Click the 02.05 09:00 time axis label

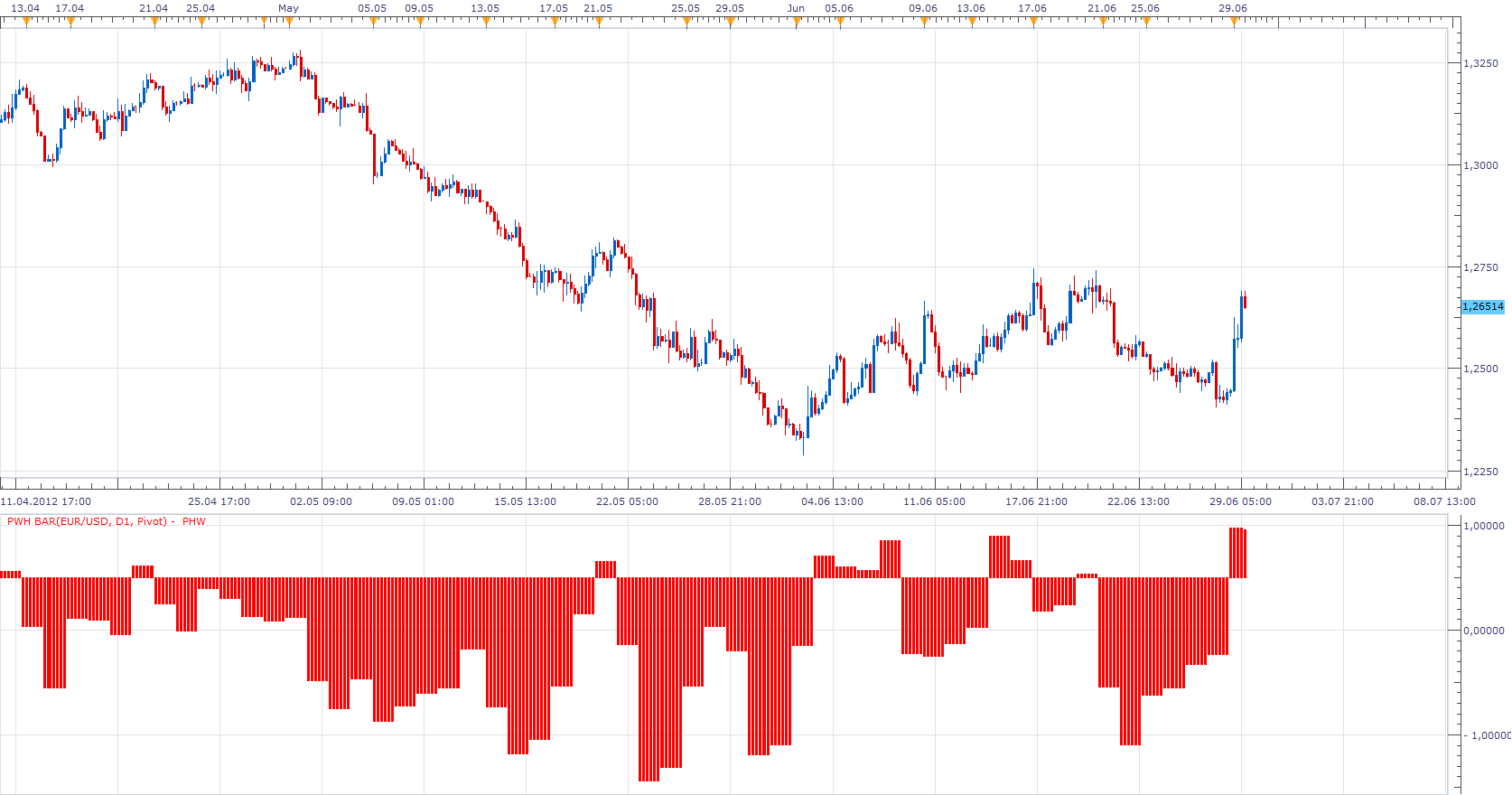(x=322, y=501)
